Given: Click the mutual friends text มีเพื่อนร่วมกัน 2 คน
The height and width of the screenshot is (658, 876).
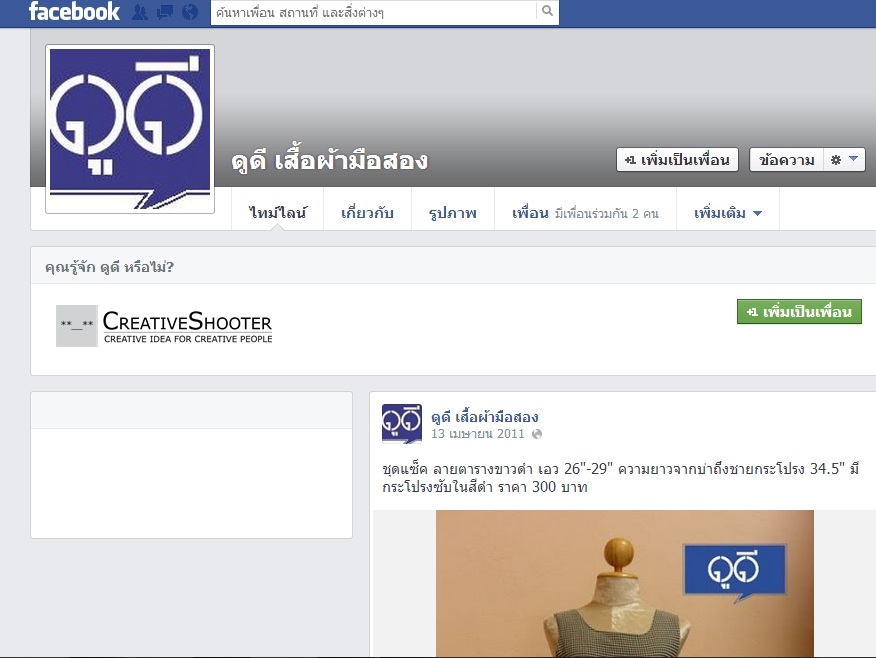Looking at the screenshot, I should pos(607,213).
